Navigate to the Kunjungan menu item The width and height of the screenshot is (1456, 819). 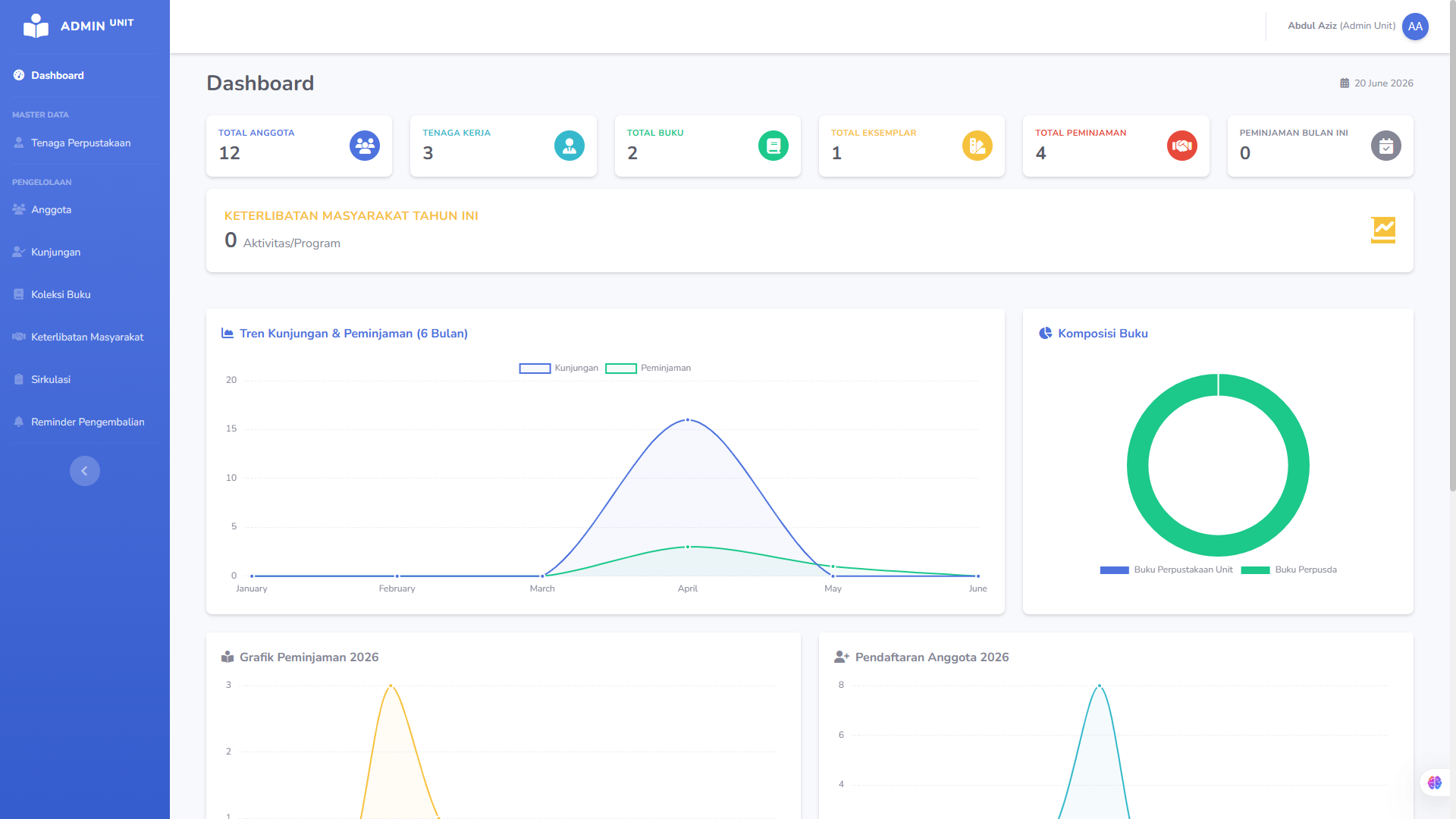pos(85,252)
